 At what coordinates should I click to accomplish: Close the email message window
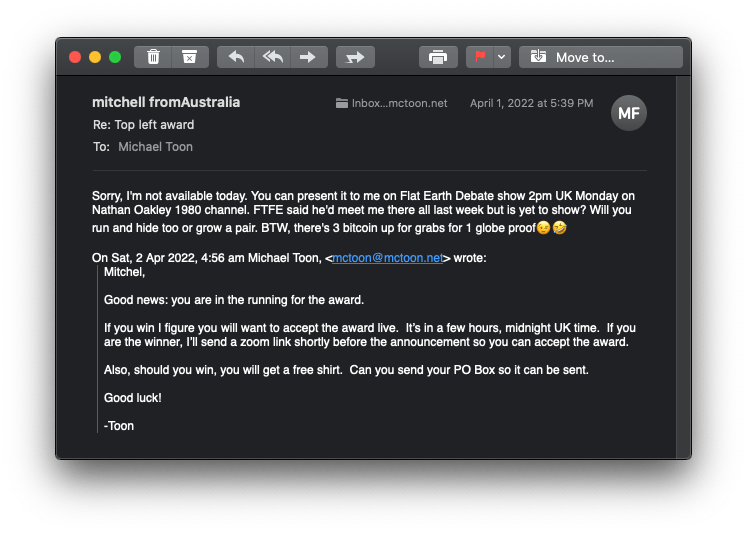point(75,57)
